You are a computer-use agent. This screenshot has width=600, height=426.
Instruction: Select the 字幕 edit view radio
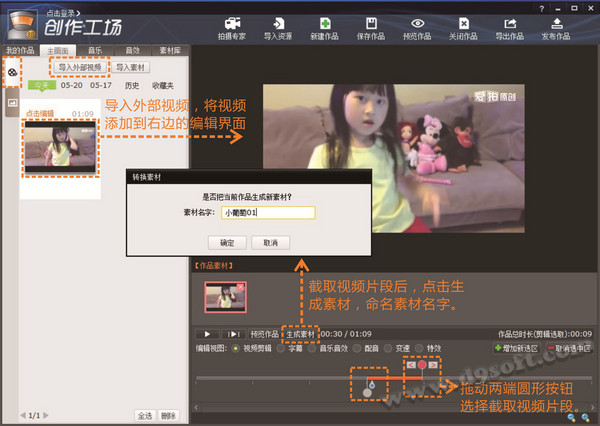(x=280, y=348)
